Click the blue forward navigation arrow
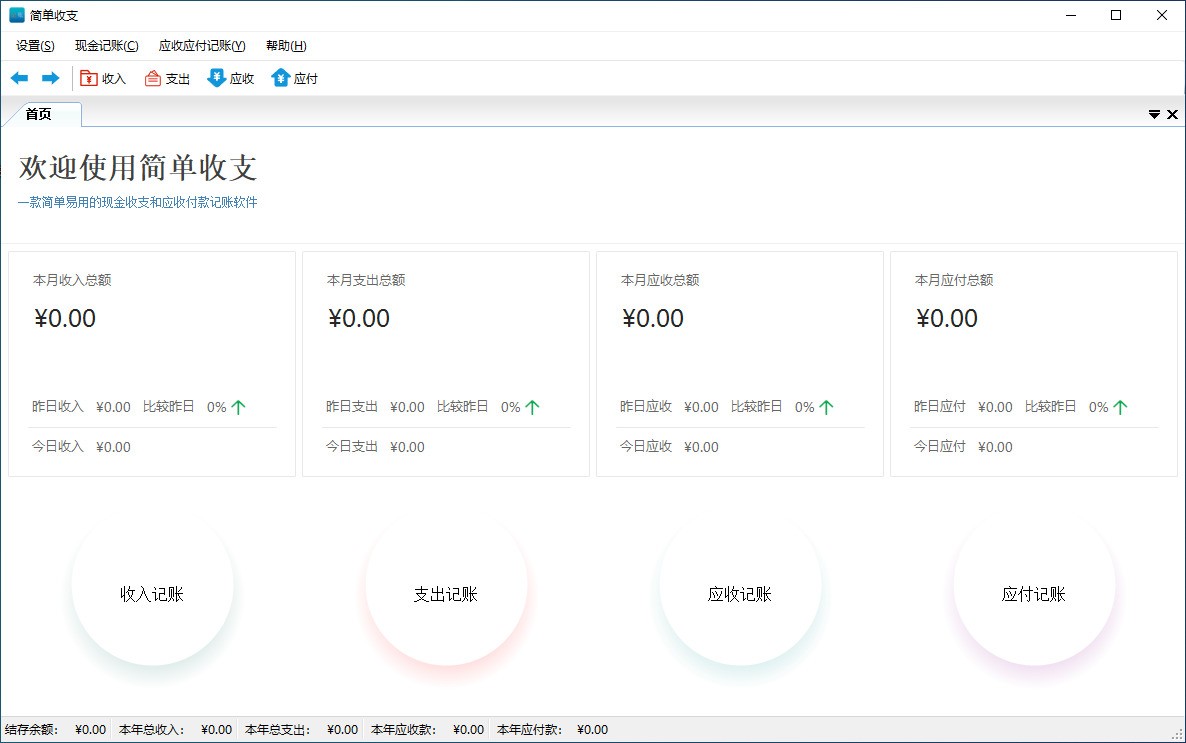Image resolution: width=1186 pixels, height=743 pixels. (x=51, y=77)
